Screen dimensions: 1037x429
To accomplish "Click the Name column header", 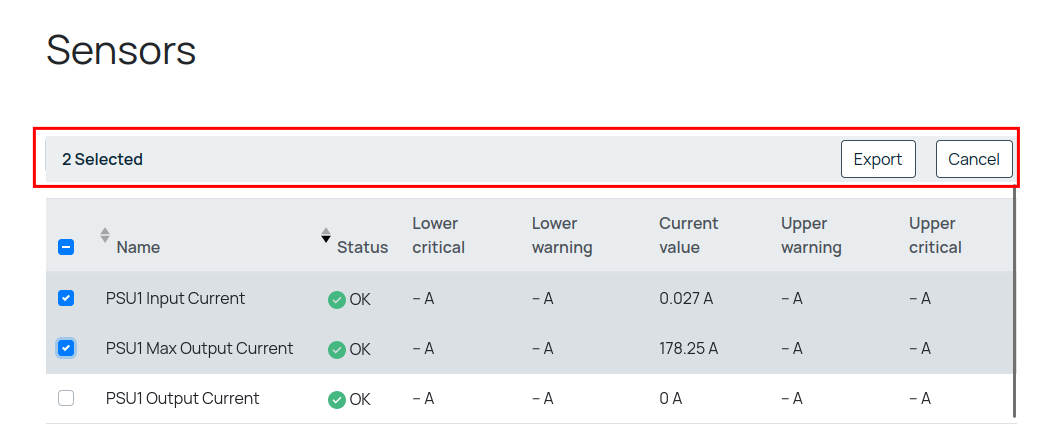I will [138, 247].
